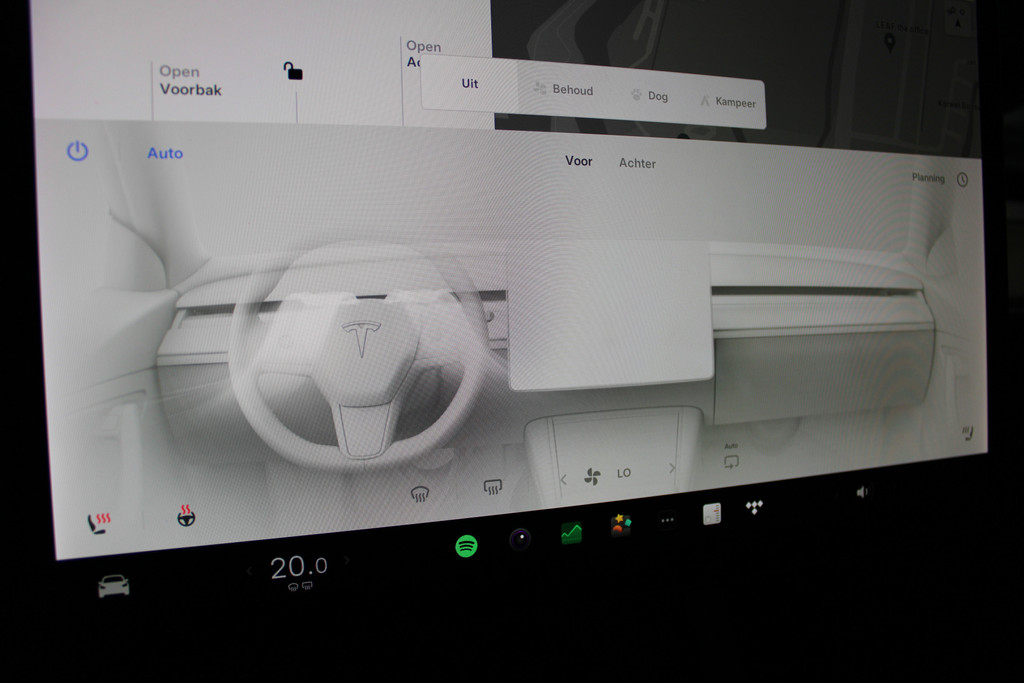Viewport: 1024px width, 683px height.
Task: Open the three-dots app launcher
Action: pyautogui.click(x=667, y=520)
